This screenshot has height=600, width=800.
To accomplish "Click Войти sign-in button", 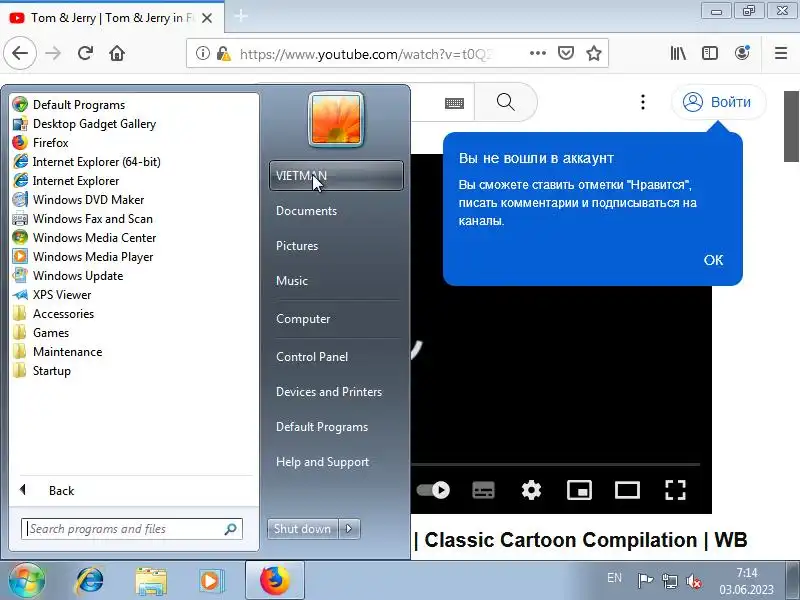I will pyautogui.click(x=718, y=102).
